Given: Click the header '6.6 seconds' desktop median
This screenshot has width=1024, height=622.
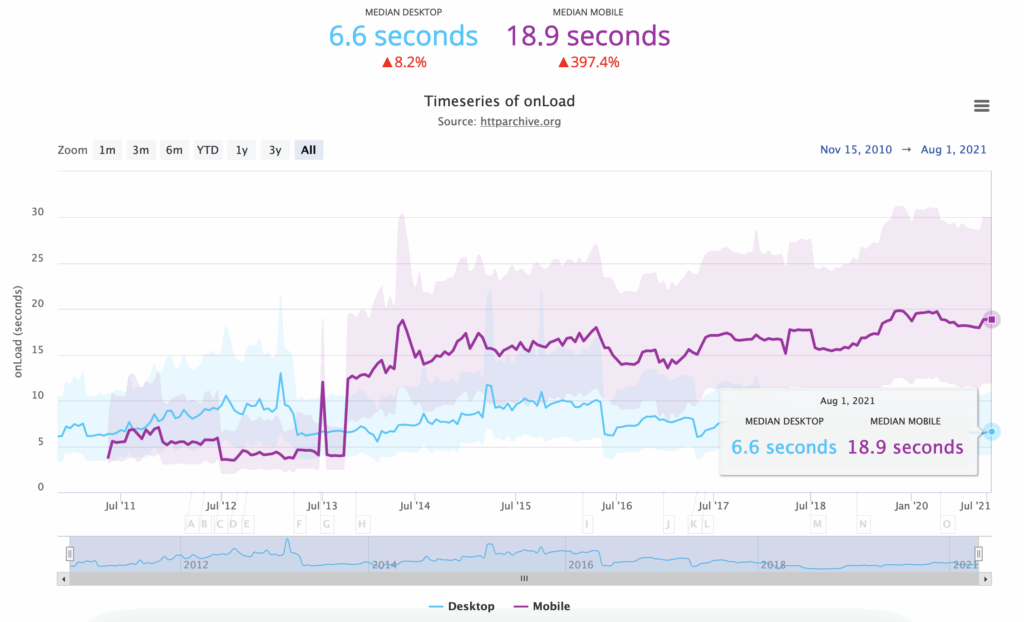Looking at the screenshot, I should tap(403, 36).
